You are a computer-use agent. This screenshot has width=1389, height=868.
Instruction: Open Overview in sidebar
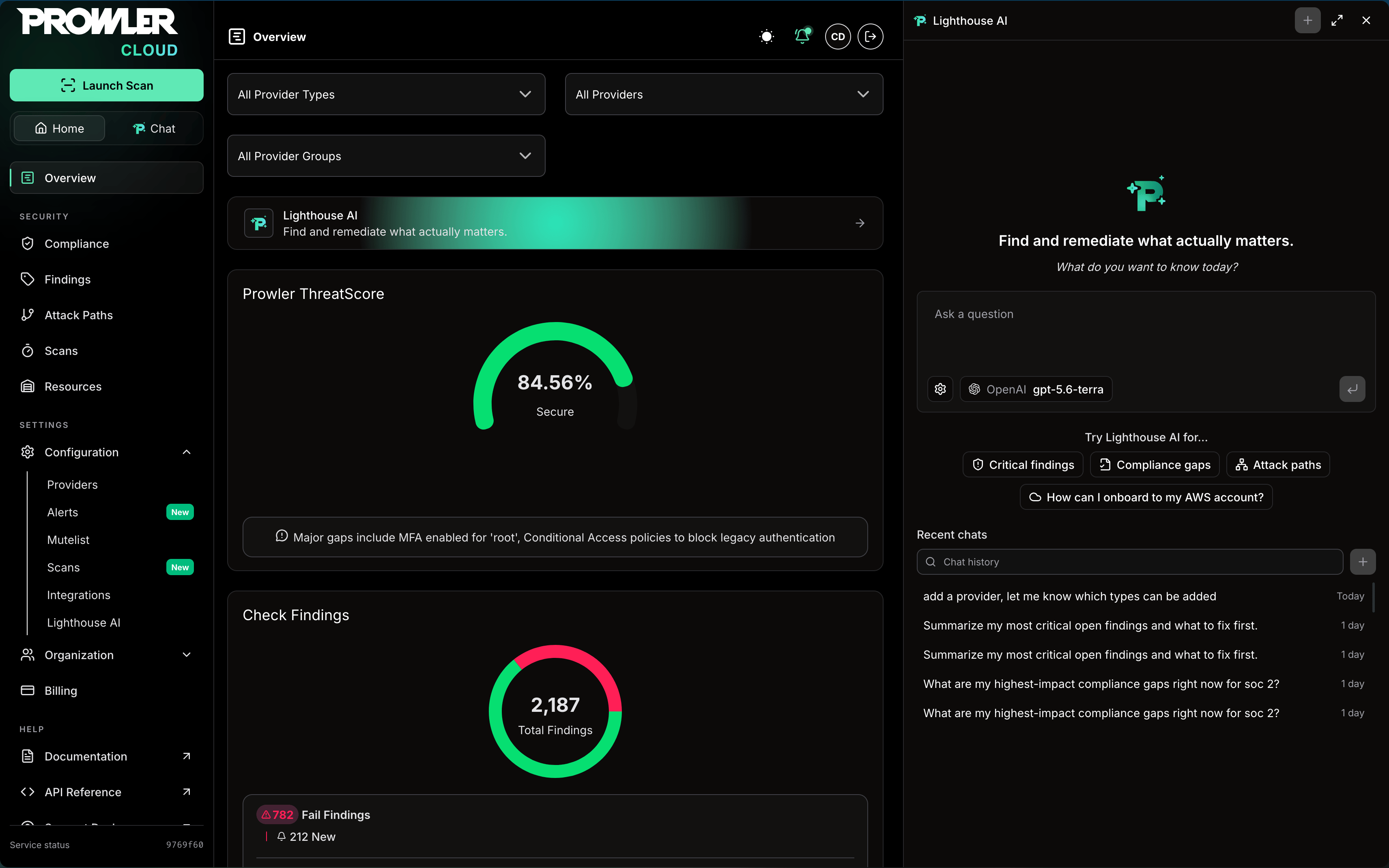(107, 178)
